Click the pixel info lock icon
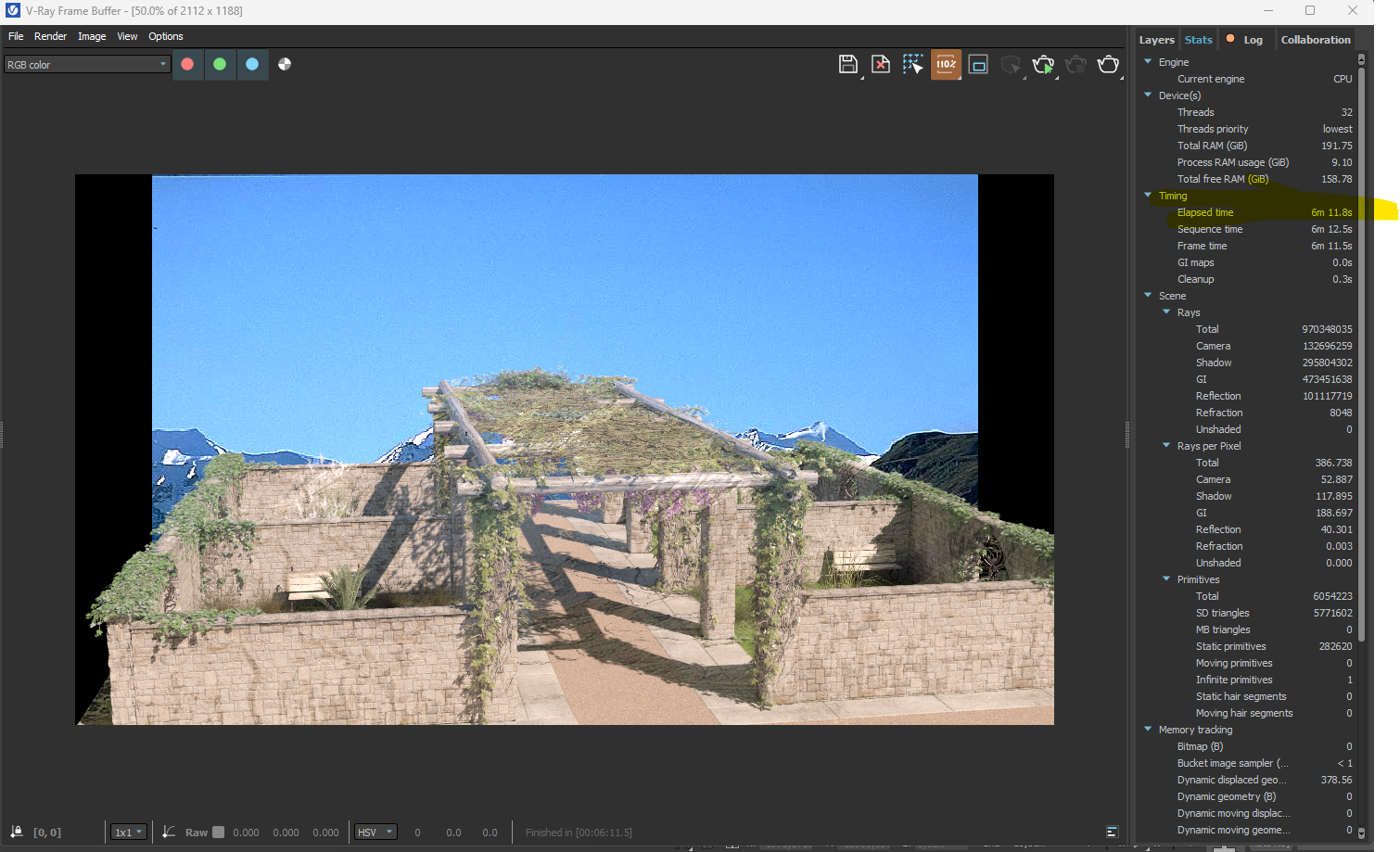Viewport: 1400px width, 852px height. click(17, 832)
